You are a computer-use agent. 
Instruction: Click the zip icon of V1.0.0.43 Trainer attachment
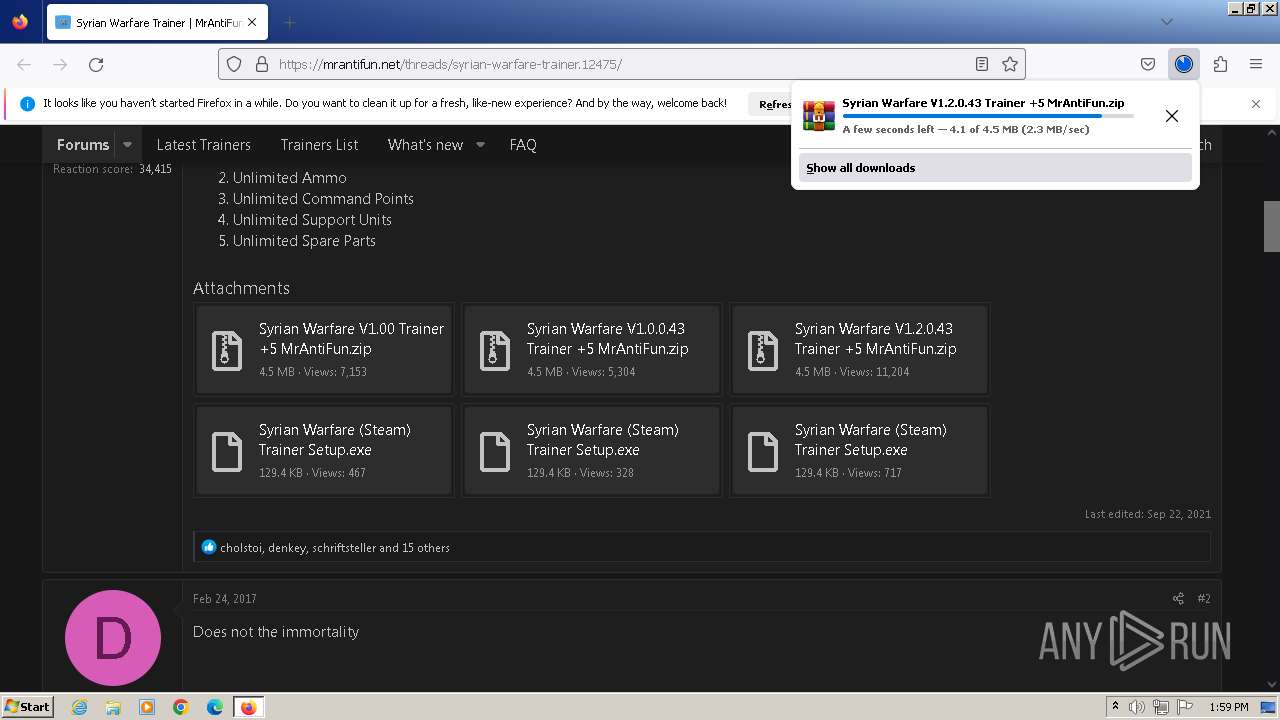tap(495, 350)
